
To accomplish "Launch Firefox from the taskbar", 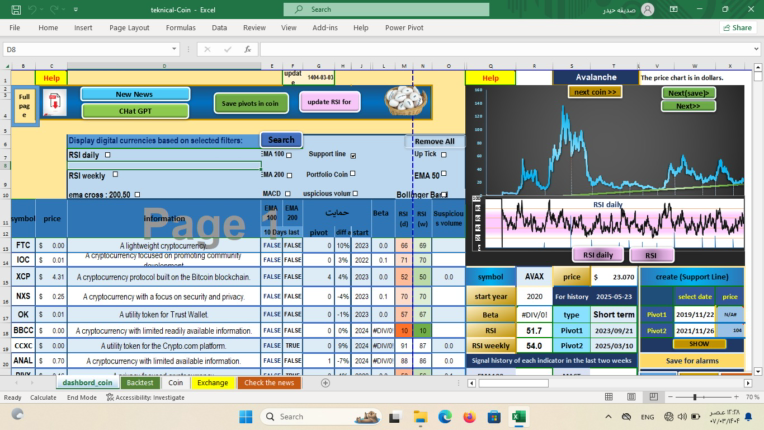I will (x=469, y=417).
